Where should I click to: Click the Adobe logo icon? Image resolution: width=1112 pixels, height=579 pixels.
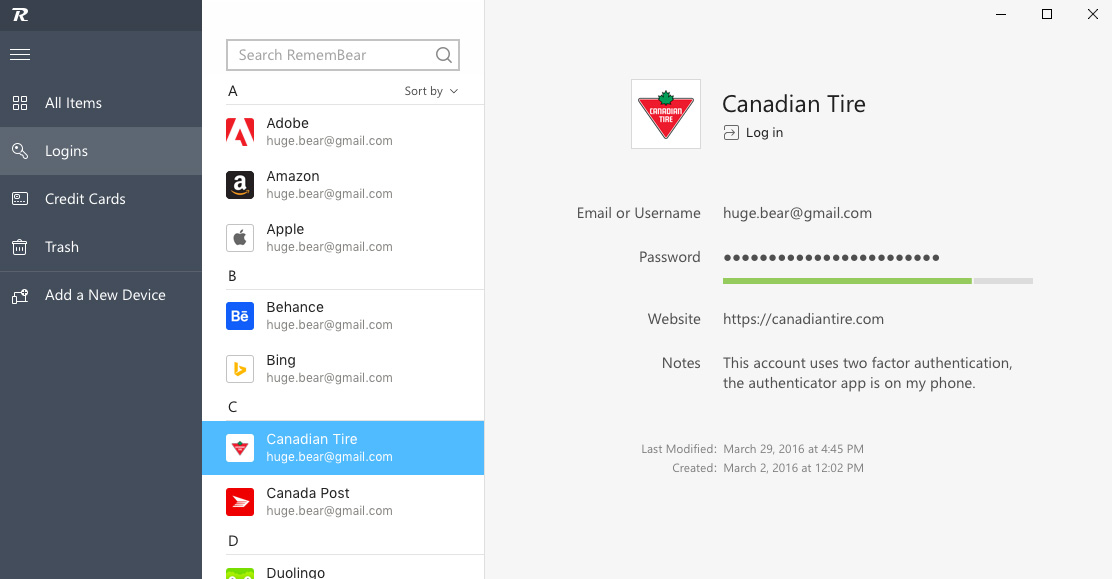240,132
